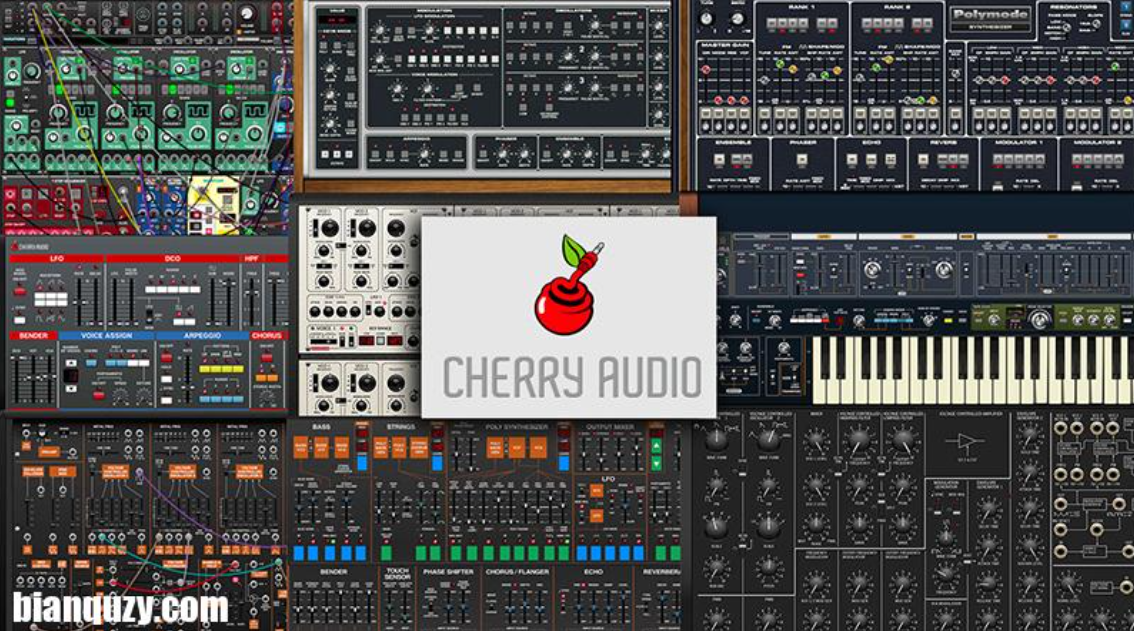This screenshot has width=1134, height=631.
Task: Click the first blue Arpeggio range button
Action: (205, 399)
